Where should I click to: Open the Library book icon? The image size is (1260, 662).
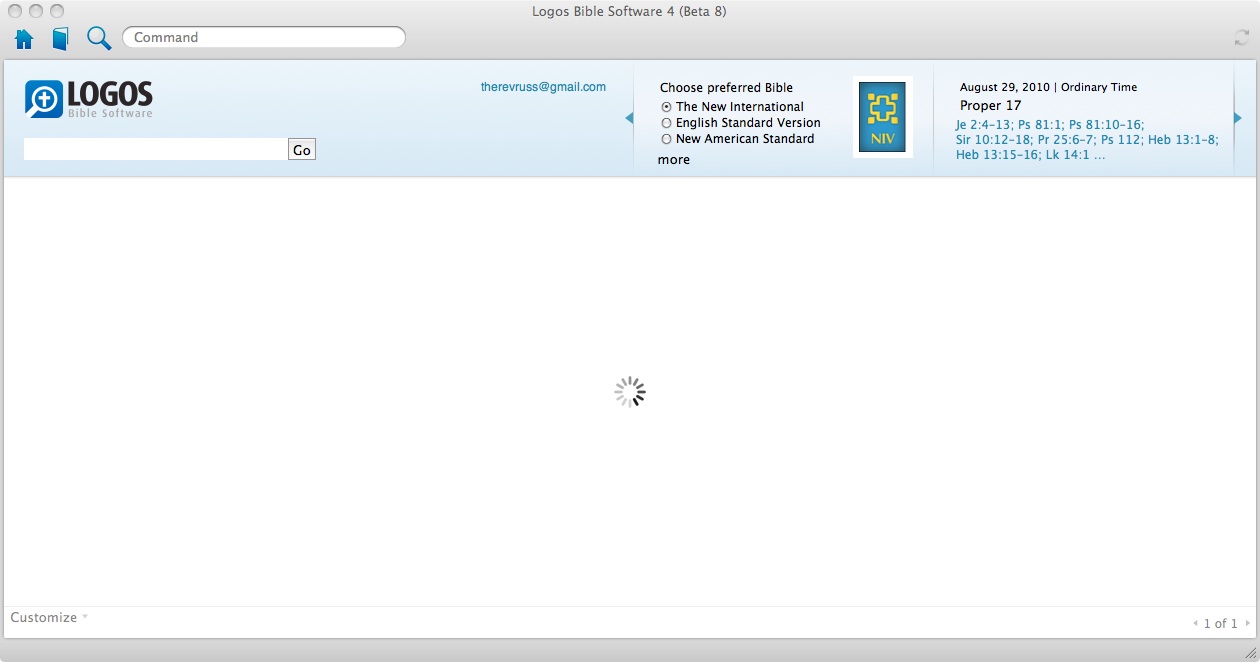[61, 39]
